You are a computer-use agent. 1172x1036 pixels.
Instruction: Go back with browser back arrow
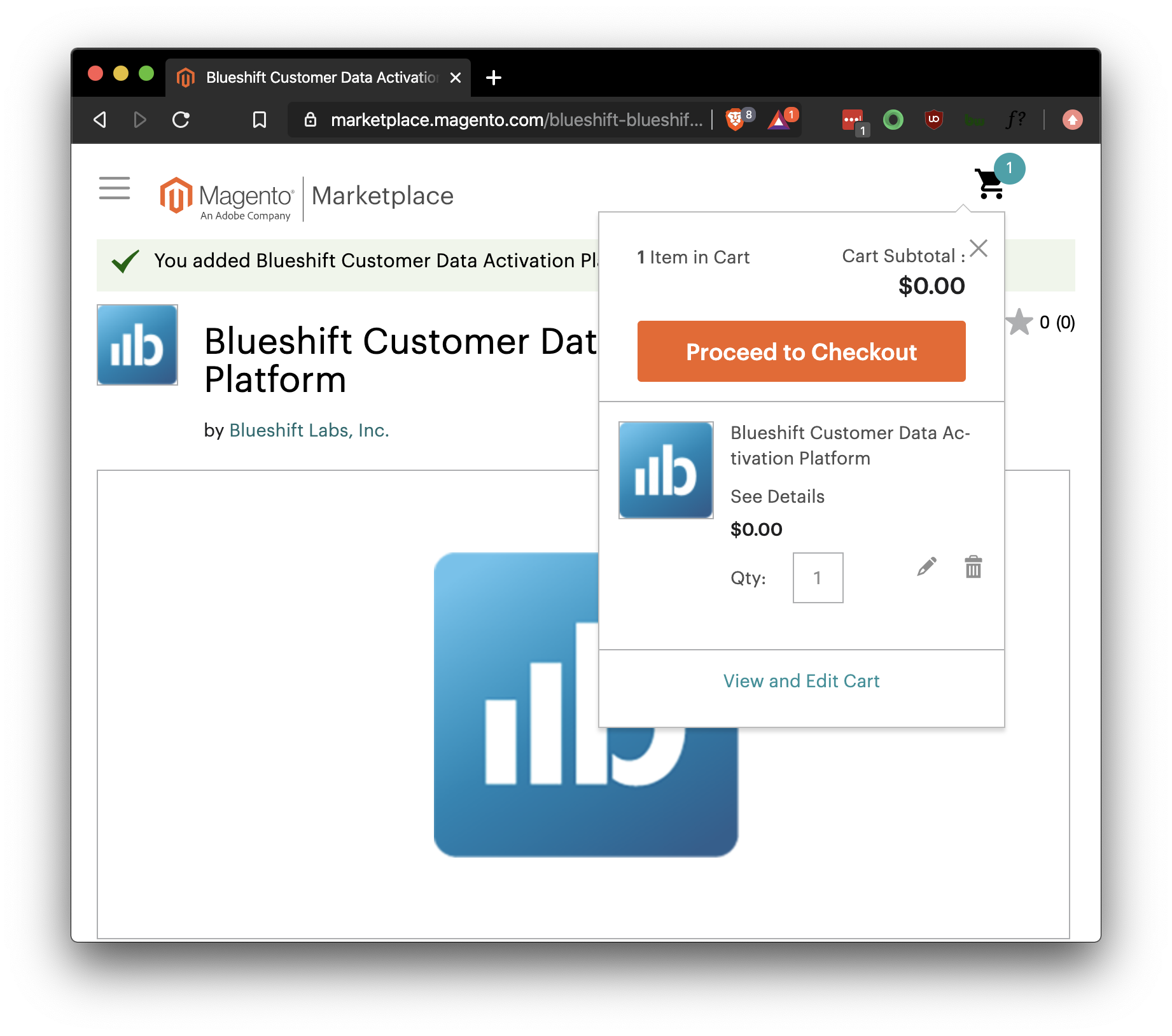tap(100, 120)
